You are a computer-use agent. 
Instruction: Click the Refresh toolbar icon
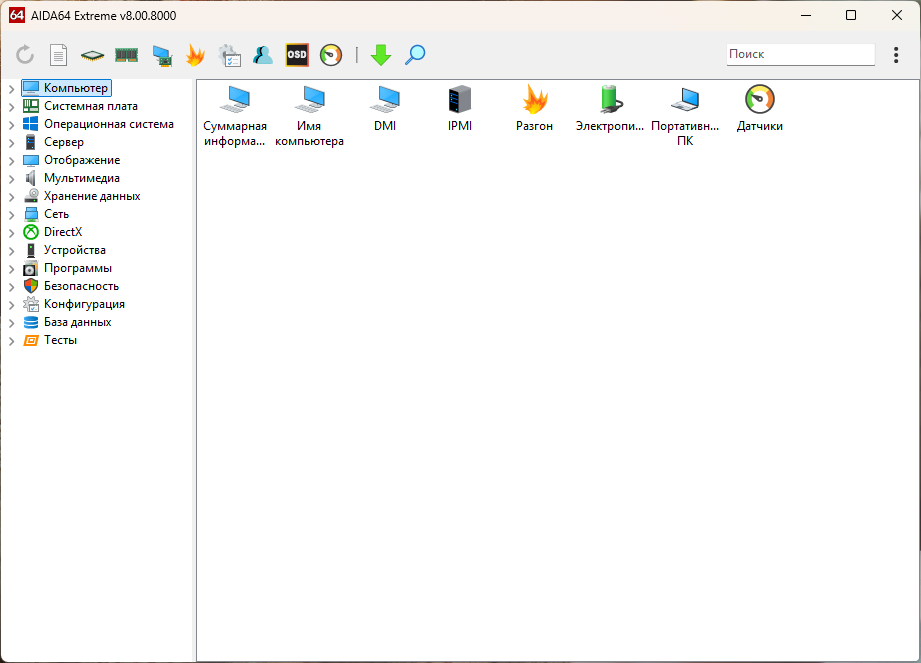point(25,55)
